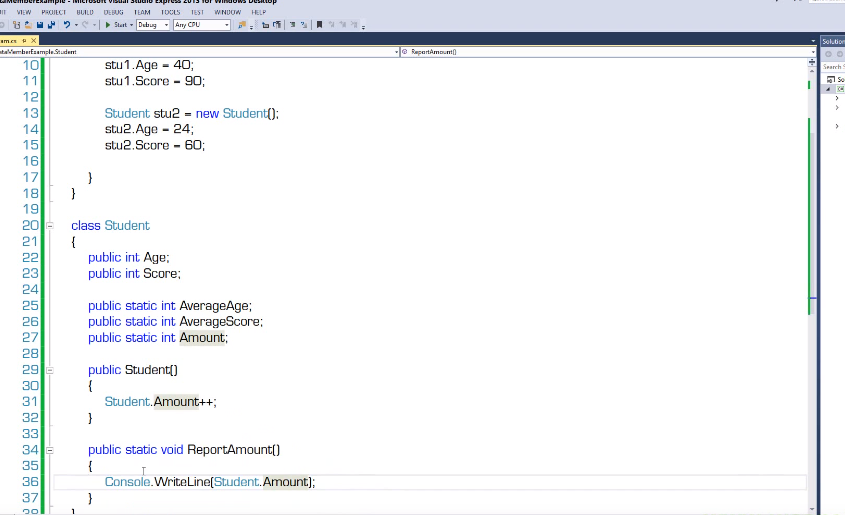Collapse the ReportAmount() method block

point(50,450)
